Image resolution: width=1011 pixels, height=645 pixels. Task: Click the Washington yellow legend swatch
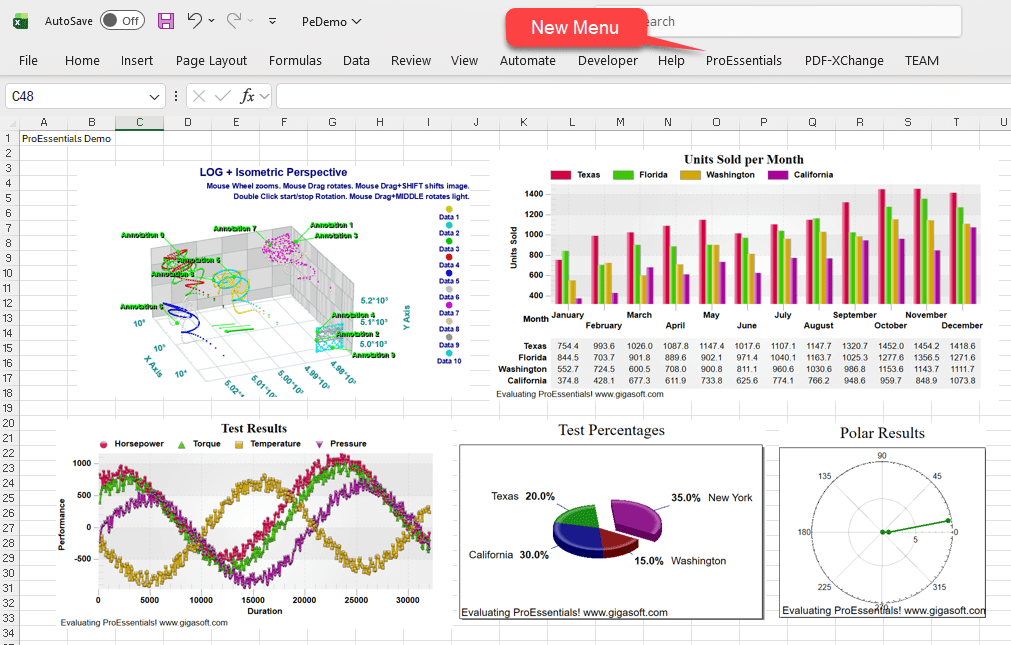pos(690,175)
